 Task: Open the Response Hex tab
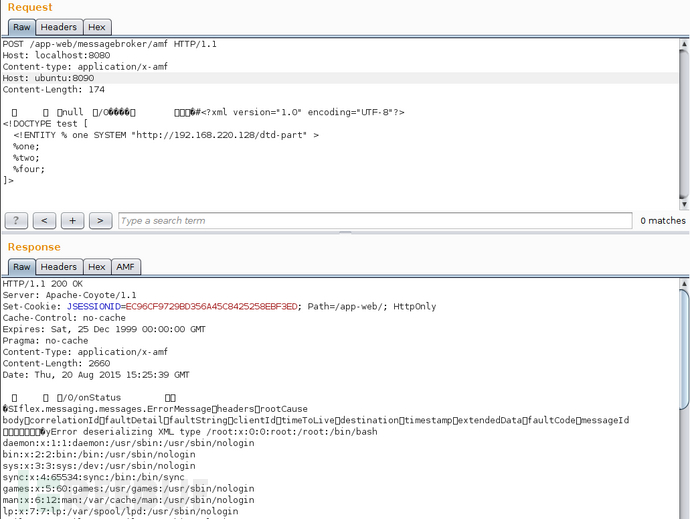(97, 267)
